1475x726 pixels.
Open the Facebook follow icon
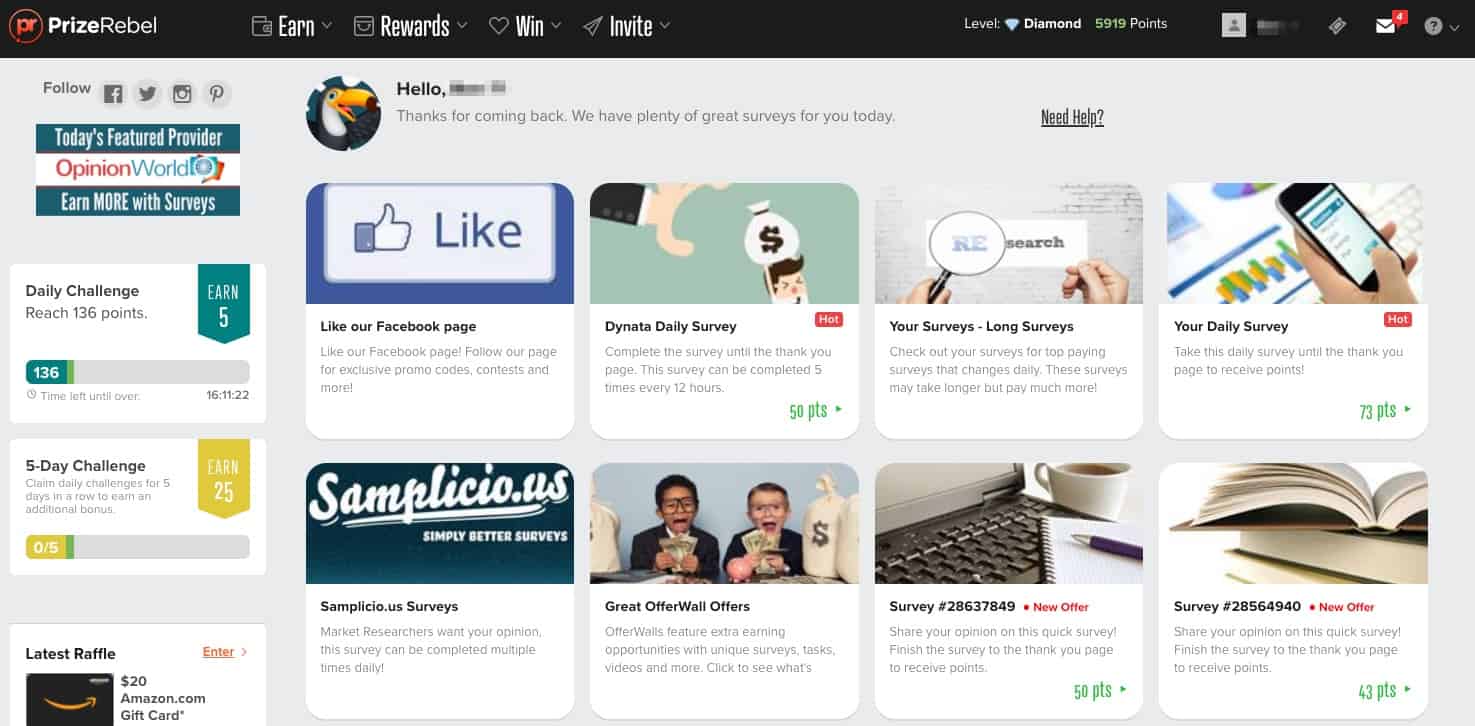[x=113, y=94]
